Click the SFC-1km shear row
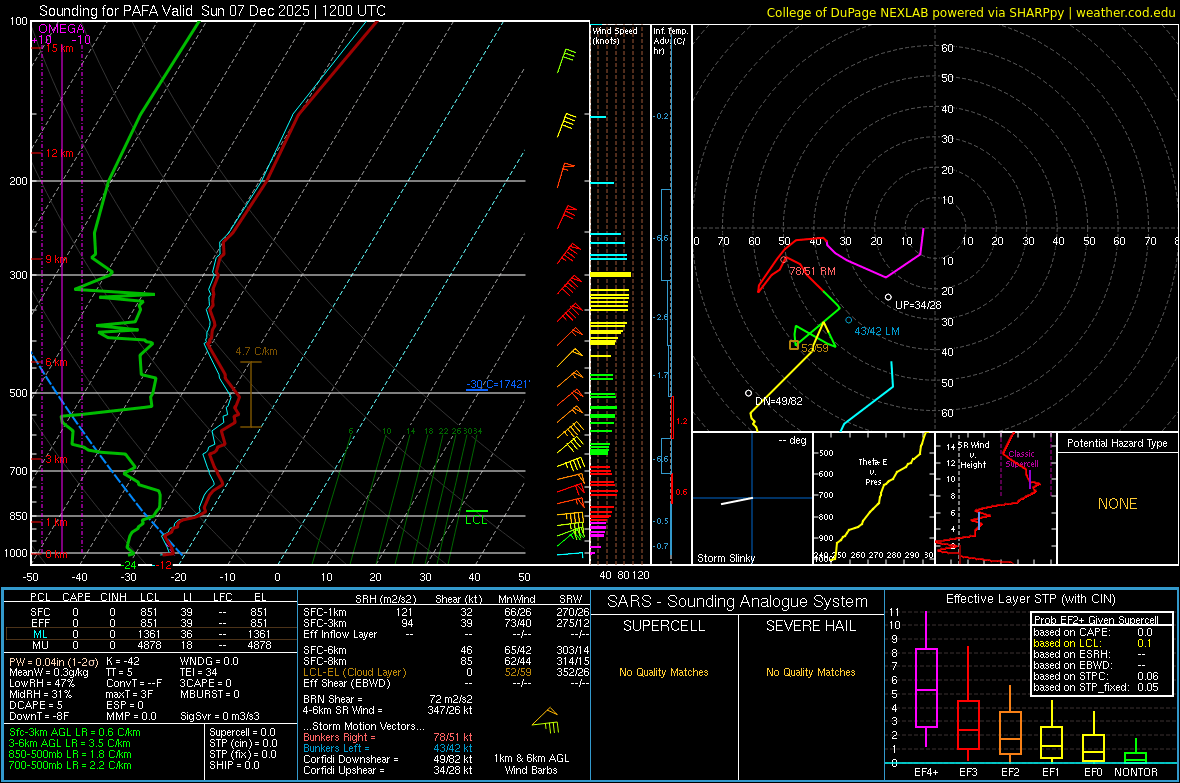 pos(446,612)
